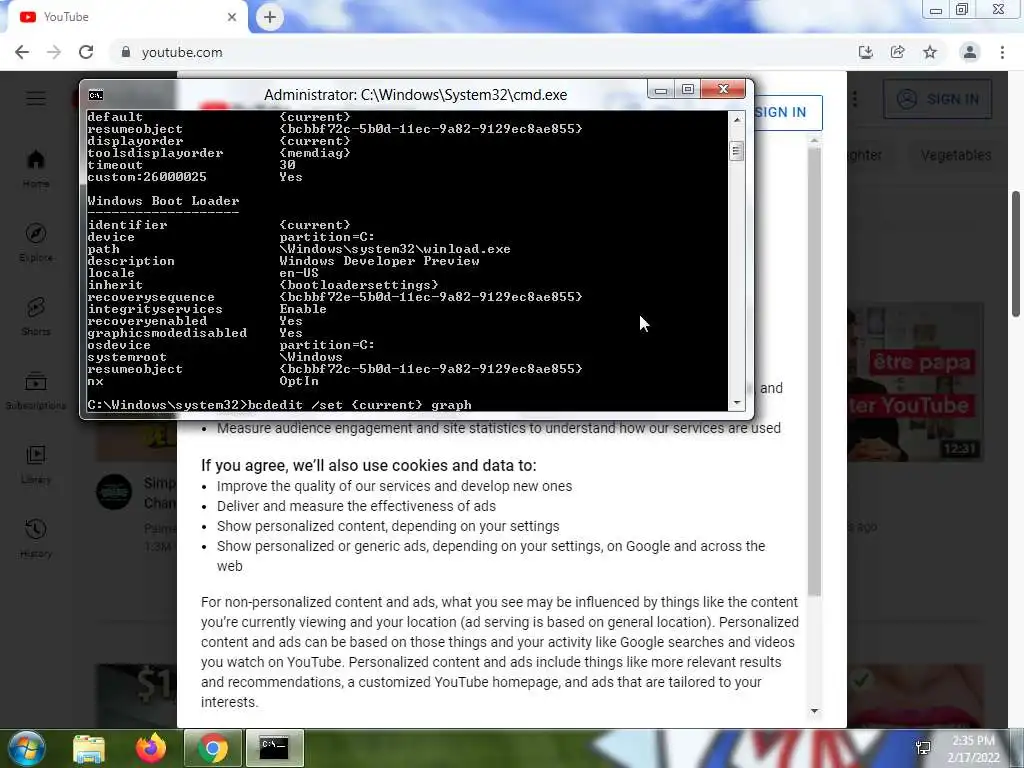1024x768 pixels.
Task: Click the 'Windows Boot Loader' heading text
Action: point(163,201)
